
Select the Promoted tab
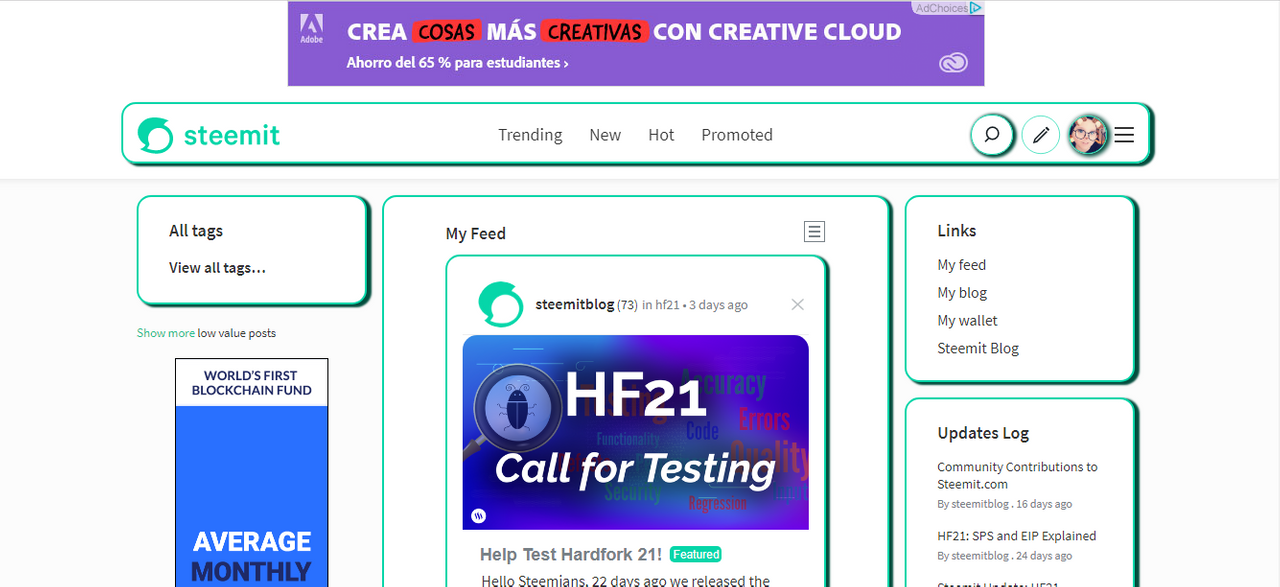[737, 135]
